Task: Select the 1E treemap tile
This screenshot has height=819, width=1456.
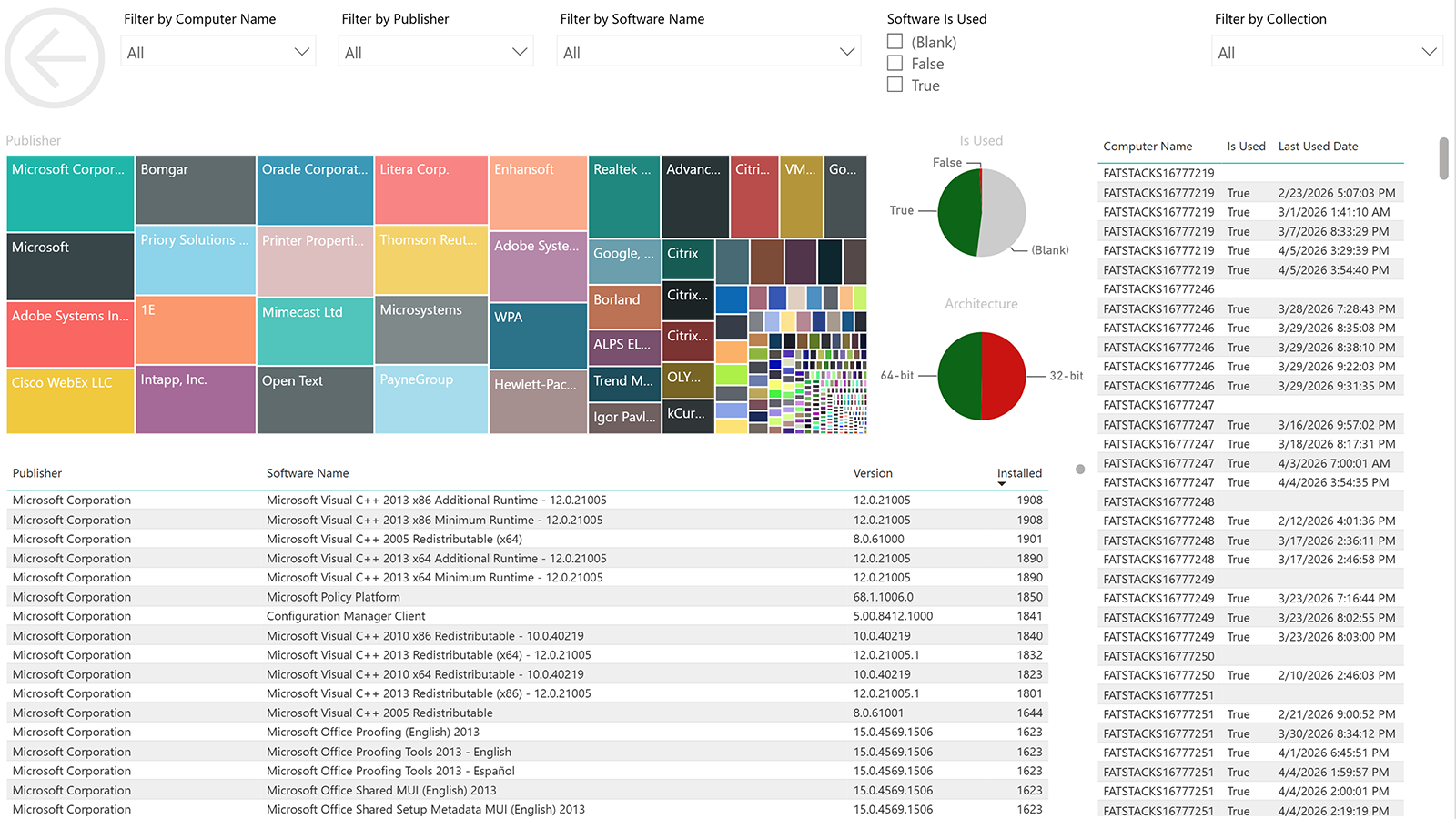Action: pos(196,329)
